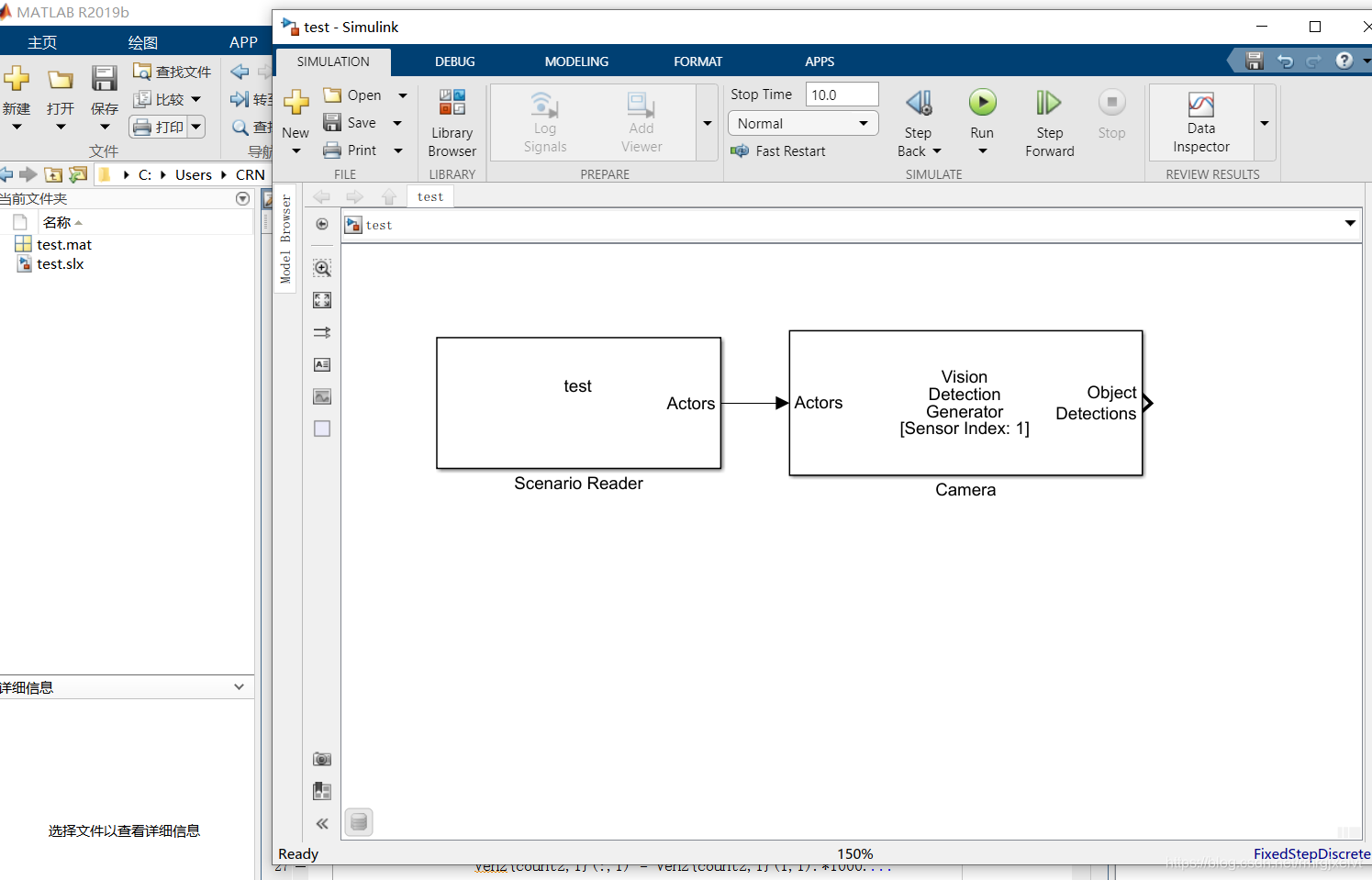Click the FixedStepDiscrete solver link
This screenshot has height=880, width=1372.
[1311, 853]
